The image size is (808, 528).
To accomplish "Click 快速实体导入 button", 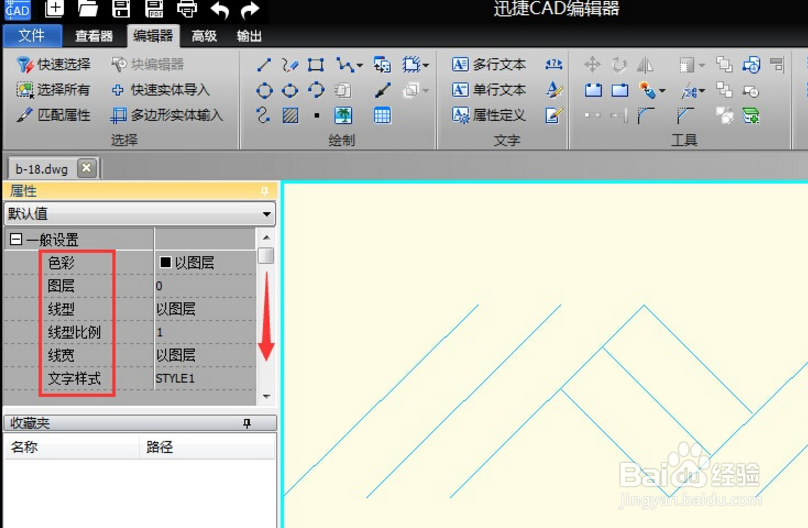I will [161, 90].
